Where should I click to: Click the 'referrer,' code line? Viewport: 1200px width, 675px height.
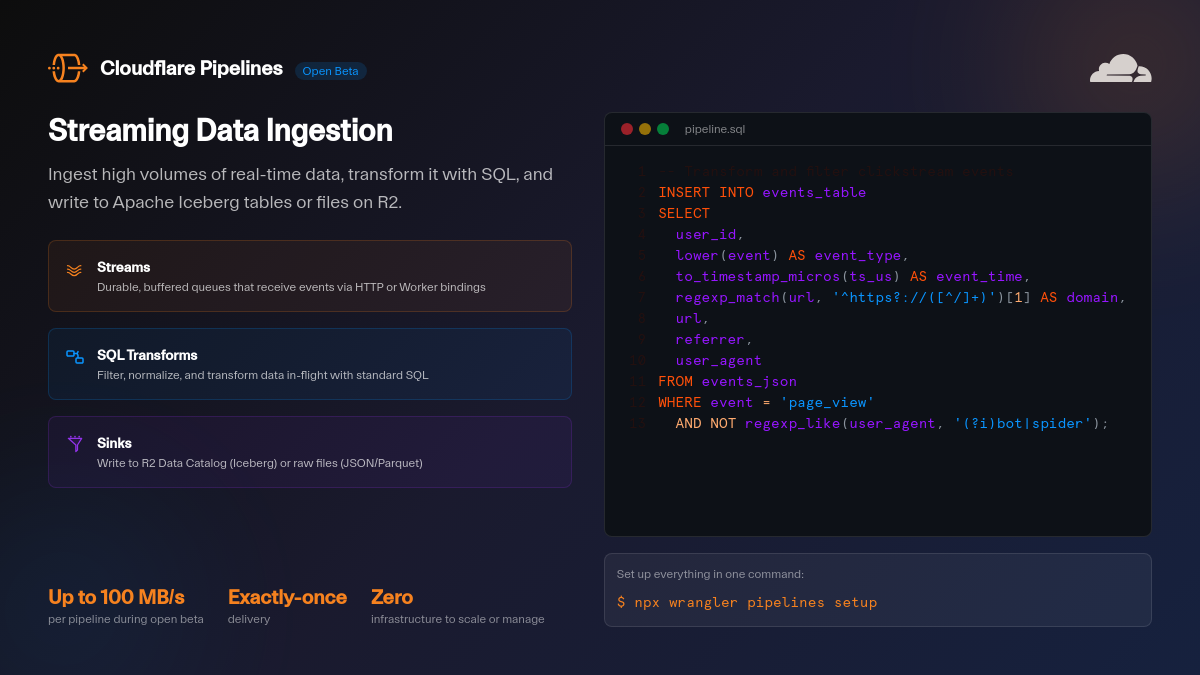714,339
